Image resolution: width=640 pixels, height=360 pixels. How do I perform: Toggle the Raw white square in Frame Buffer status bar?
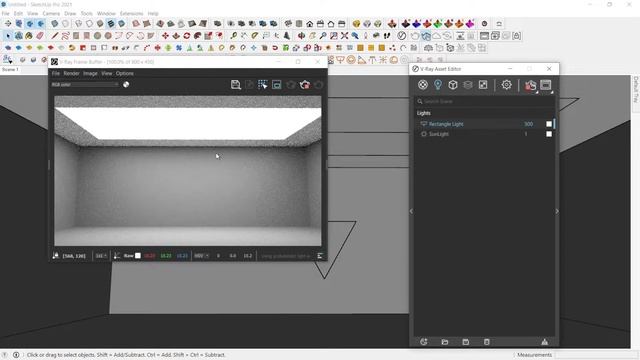138,256
